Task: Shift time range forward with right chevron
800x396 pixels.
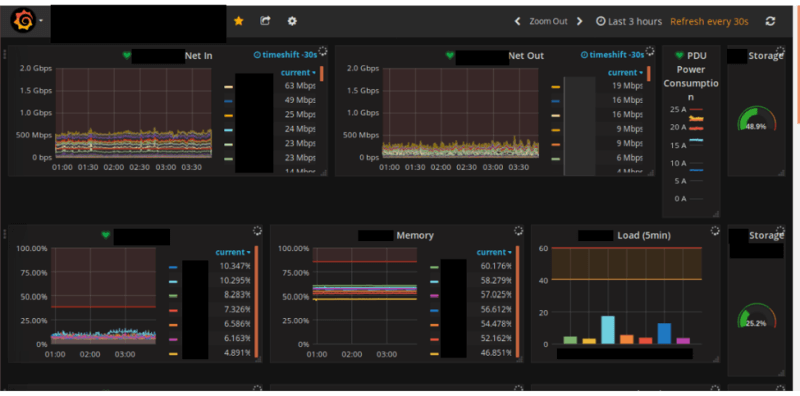Action: coord(580,21)
